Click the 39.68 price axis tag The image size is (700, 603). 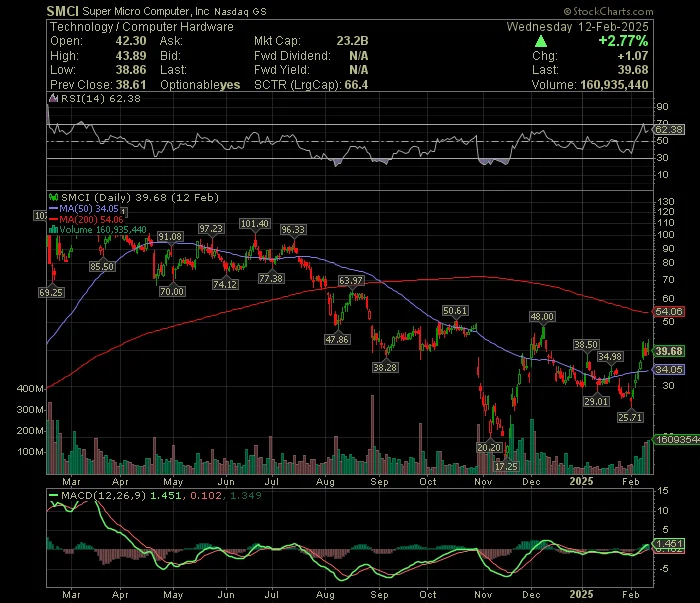tap(669, 351)
